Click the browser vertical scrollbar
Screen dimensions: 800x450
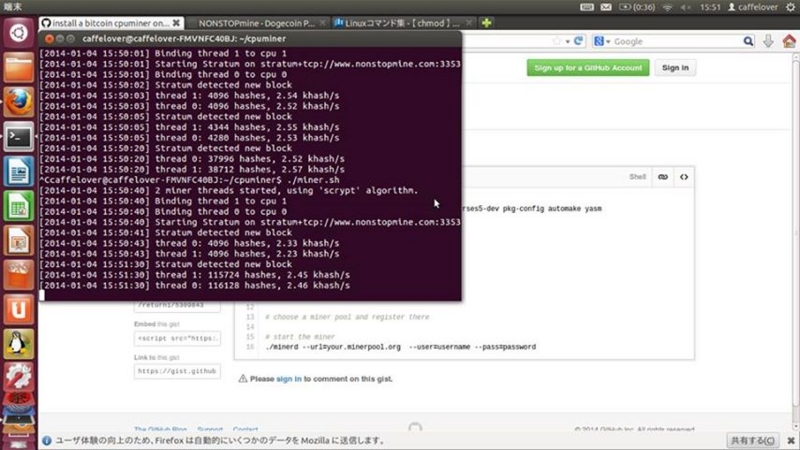tap(796, 235)
